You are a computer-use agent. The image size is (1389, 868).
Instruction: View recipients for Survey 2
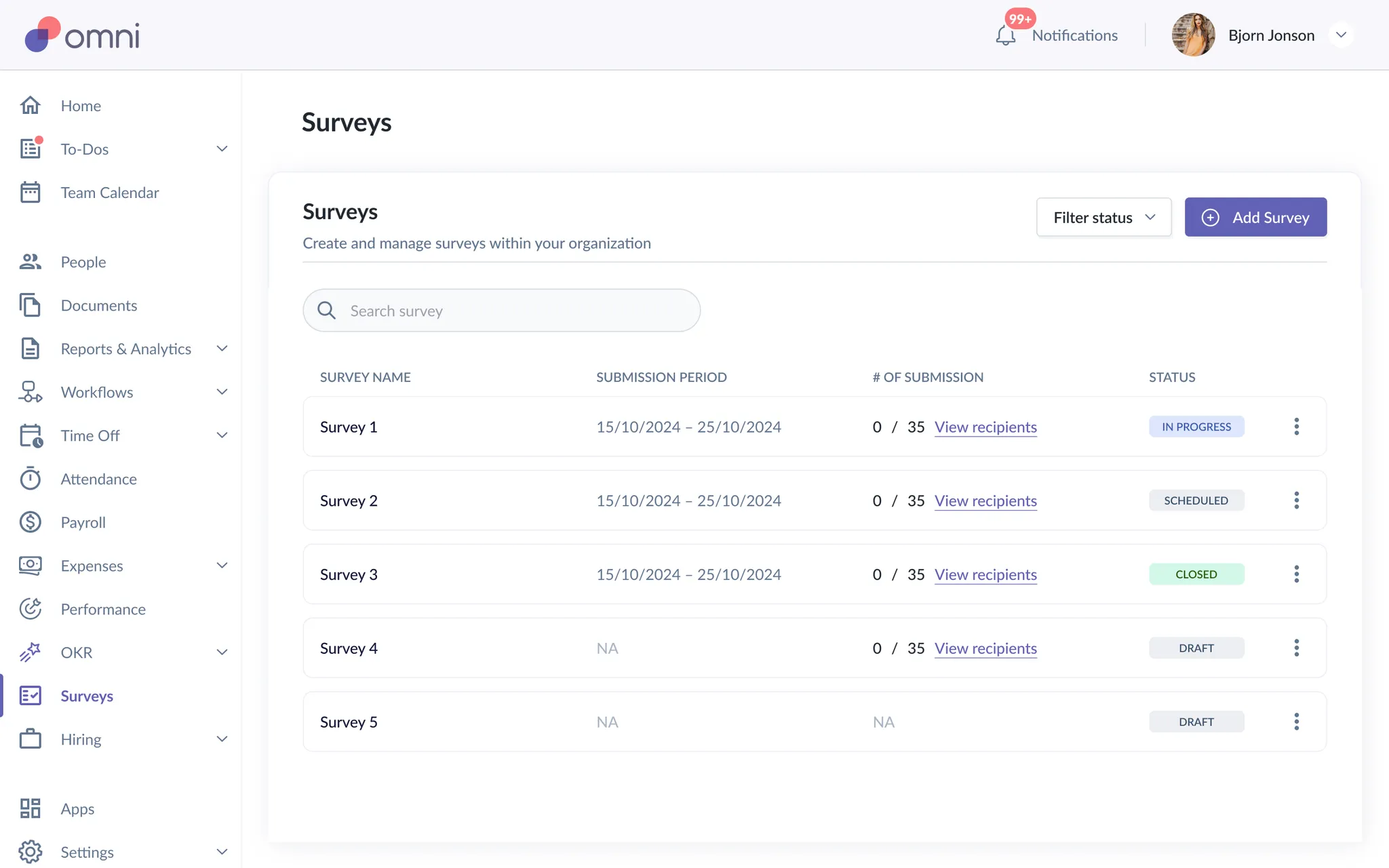(985, 500)
